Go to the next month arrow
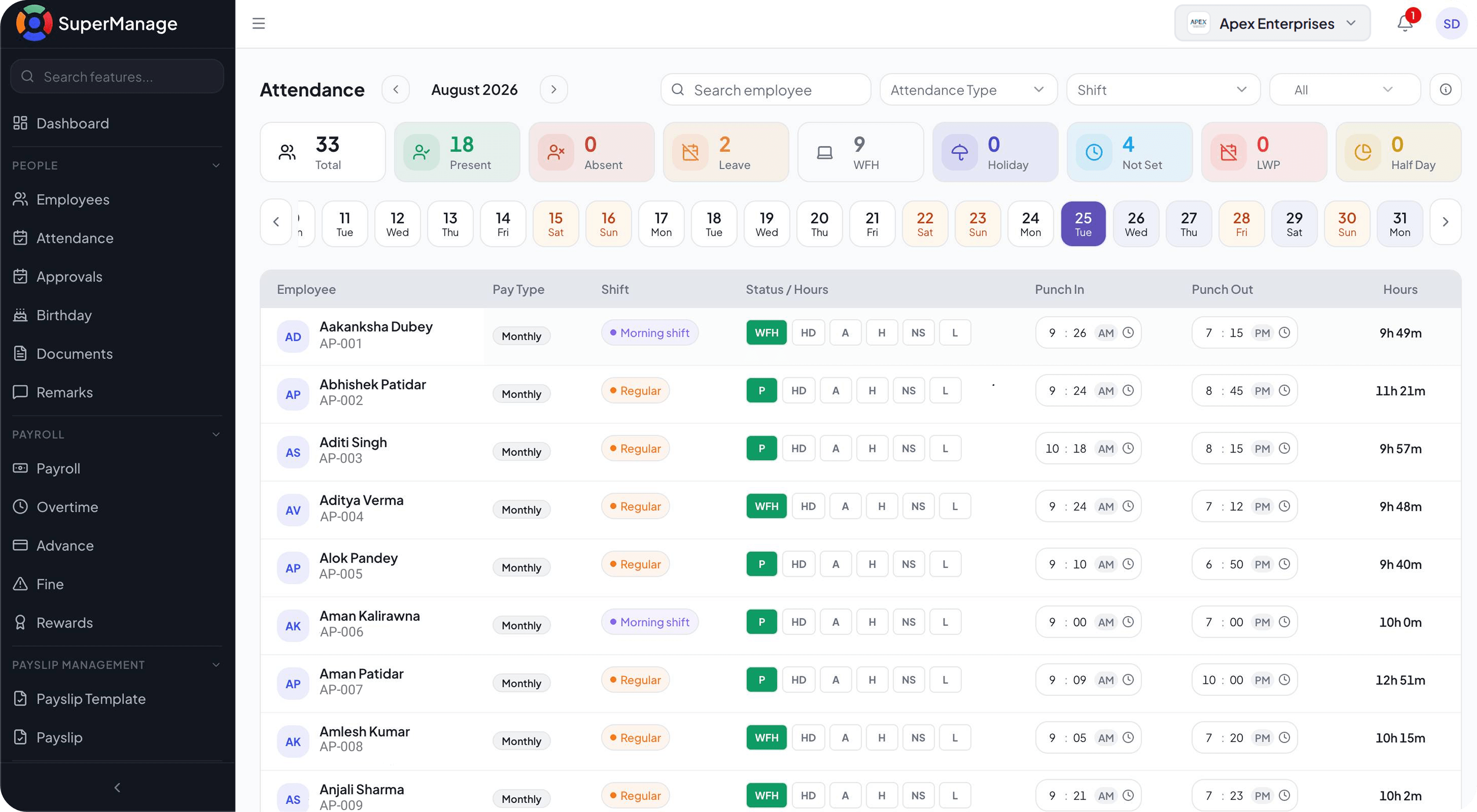 click(x=553, y=89)
